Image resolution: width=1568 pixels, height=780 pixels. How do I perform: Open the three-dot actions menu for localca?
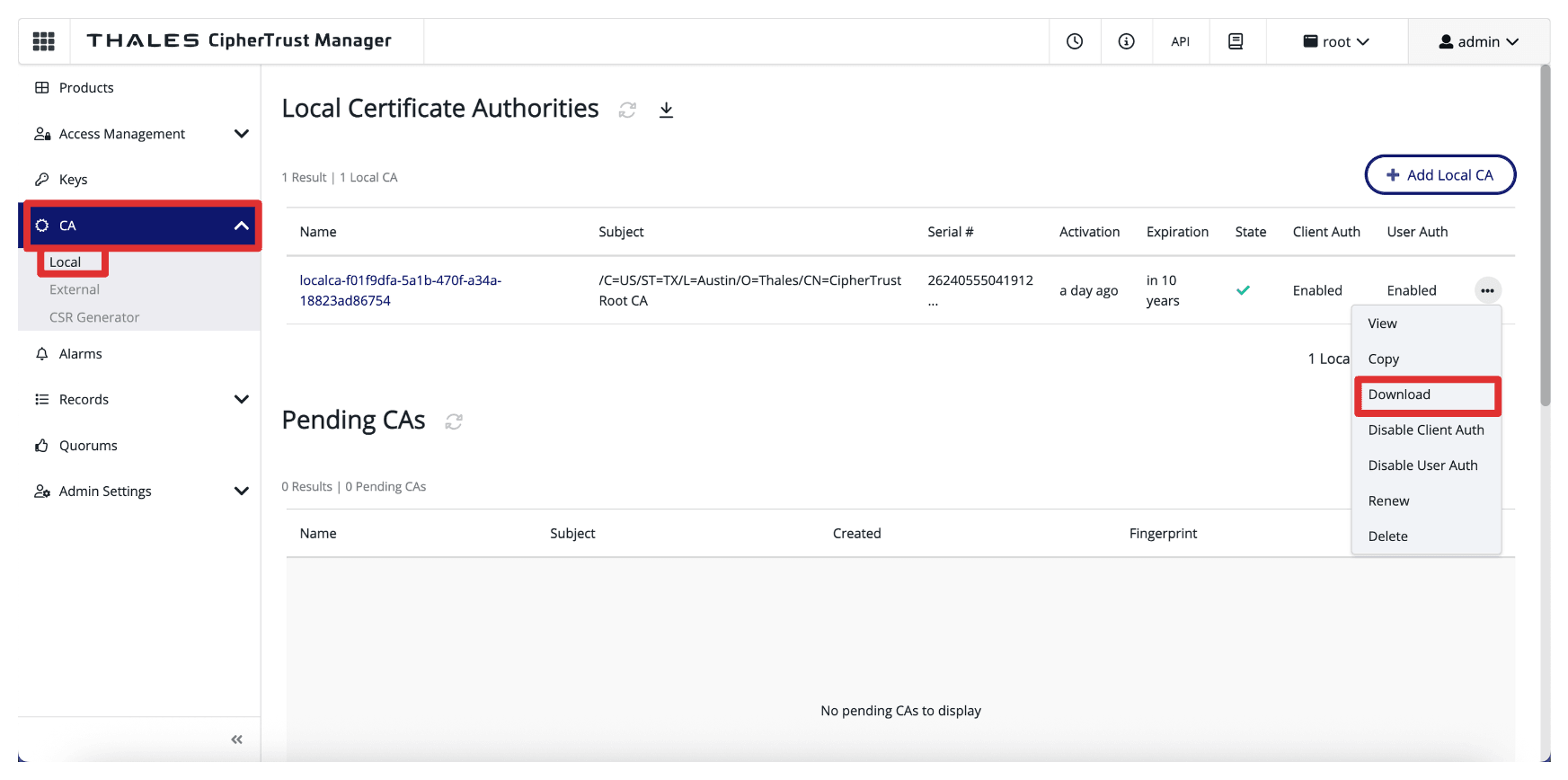(x=1487, y=290)
